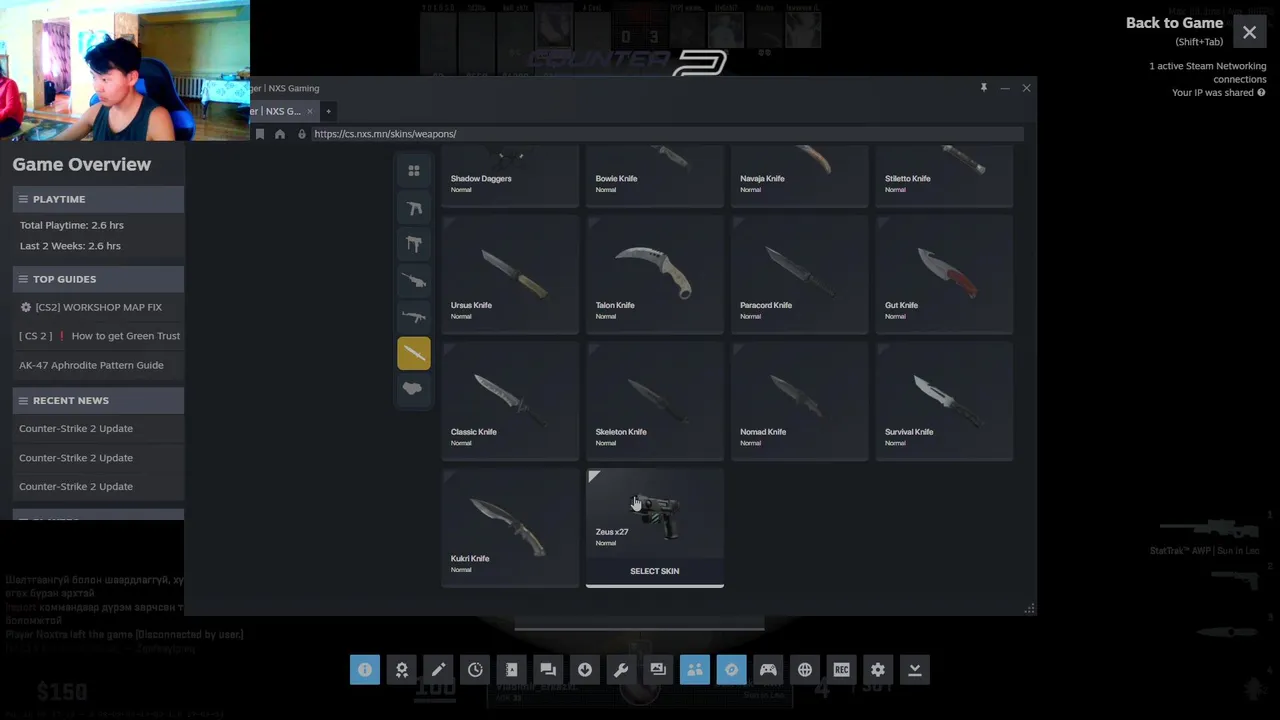Open the playtime clock icon in overlay toolbar
Viewport: 1280px width, 720px height.
tap(475, 670)
